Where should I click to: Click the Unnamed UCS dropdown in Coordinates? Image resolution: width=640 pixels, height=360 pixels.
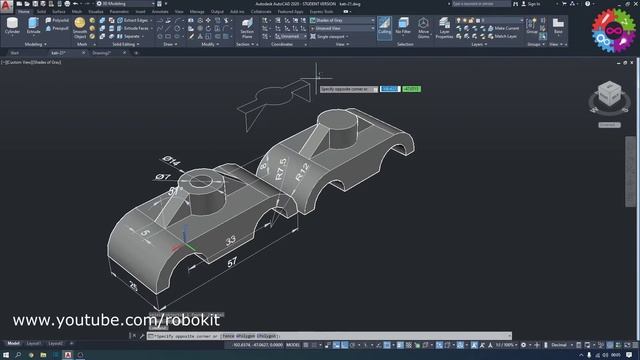pos(291,36)
